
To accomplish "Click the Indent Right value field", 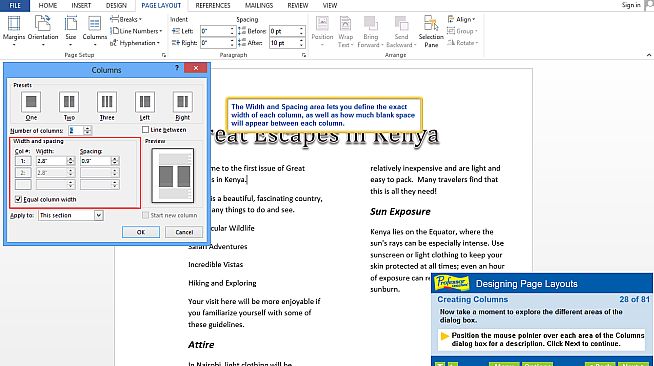I will [214, 43].
